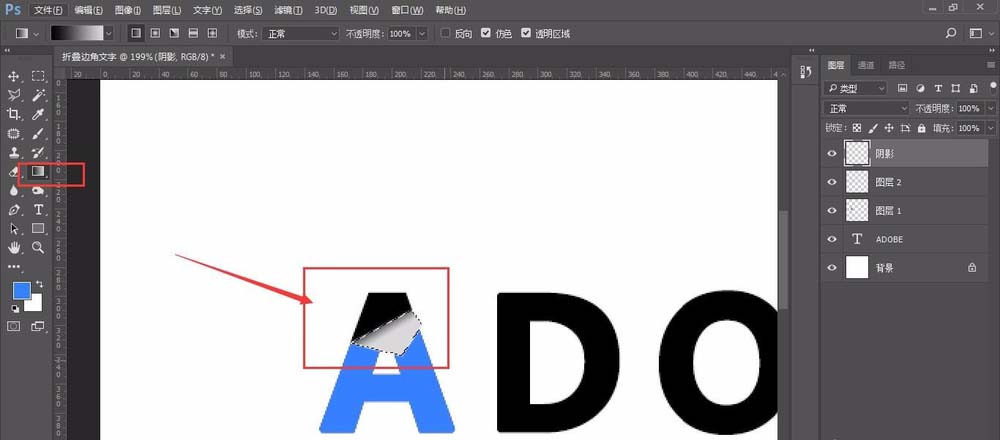Screen dimensions: 1000x440
Task: Select the Clone Stamp tool
Action: click(x=13, y=152)
